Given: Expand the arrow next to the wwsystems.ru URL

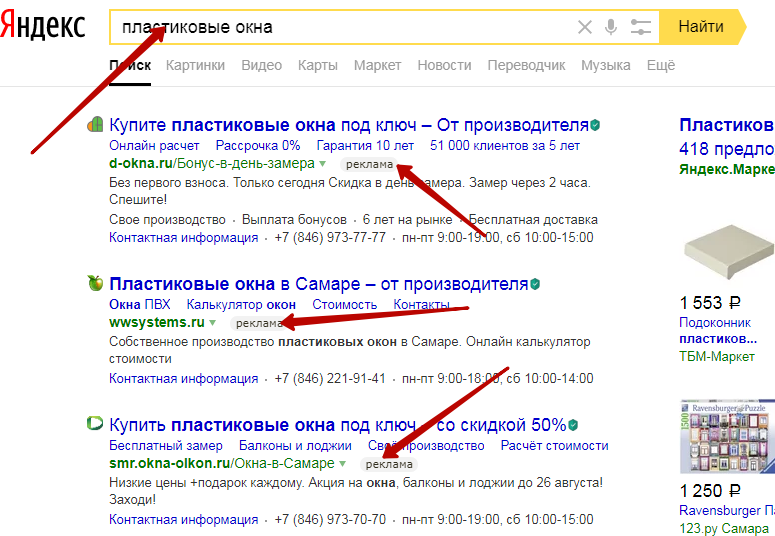Looking at the screenshot, I should tap(212, 323).
